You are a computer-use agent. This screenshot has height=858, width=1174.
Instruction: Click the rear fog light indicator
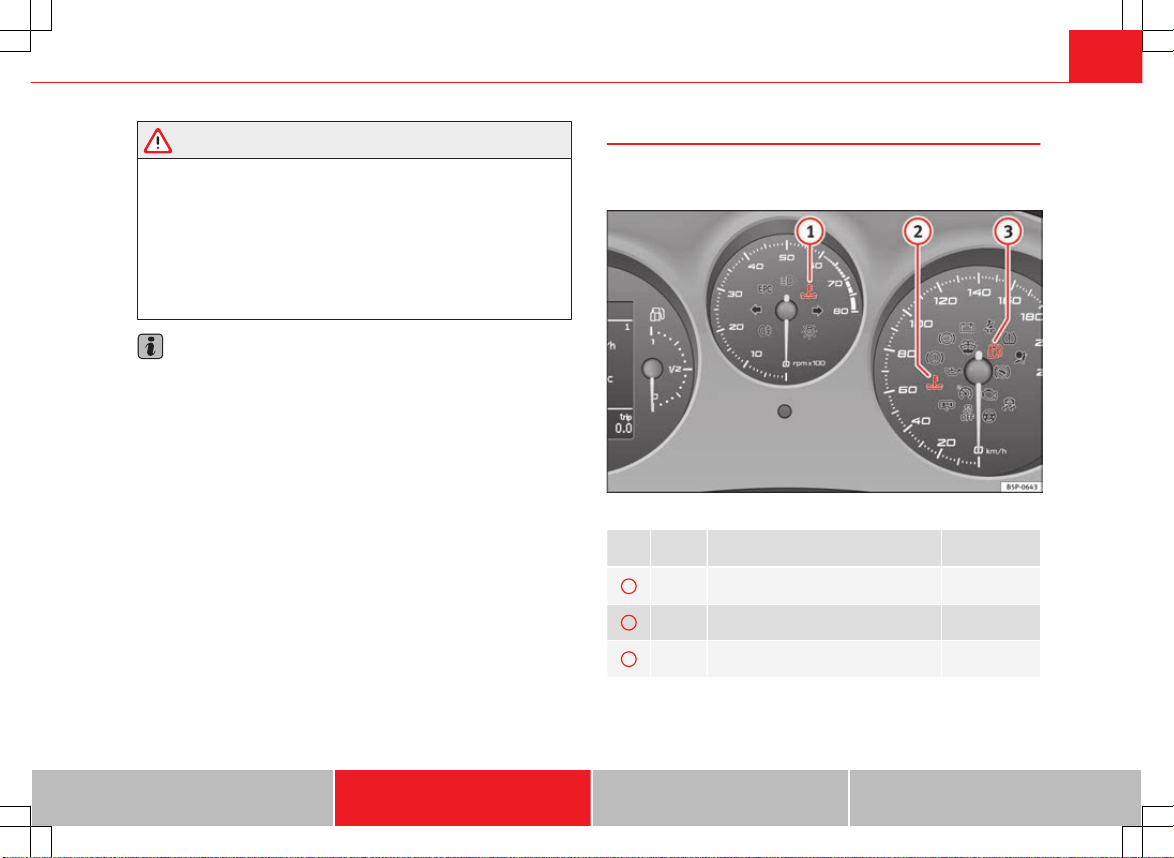pos(764,330)
